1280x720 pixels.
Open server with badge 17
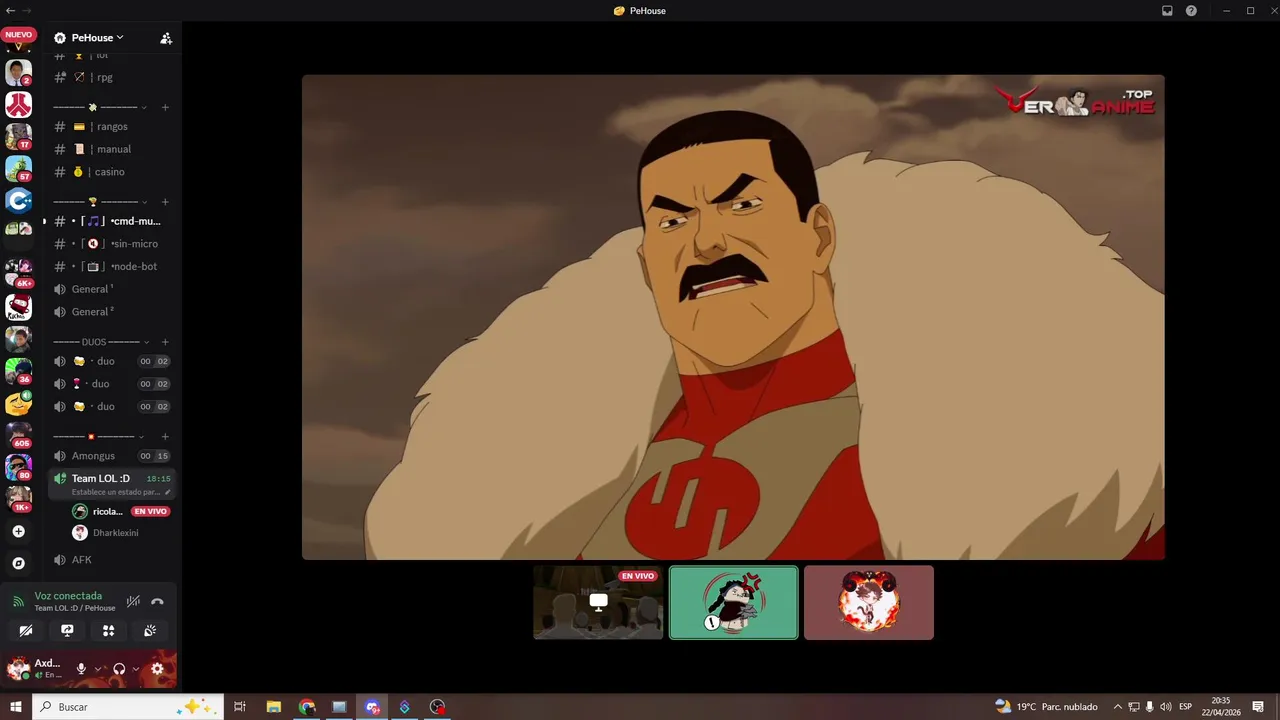pos(18,136)
